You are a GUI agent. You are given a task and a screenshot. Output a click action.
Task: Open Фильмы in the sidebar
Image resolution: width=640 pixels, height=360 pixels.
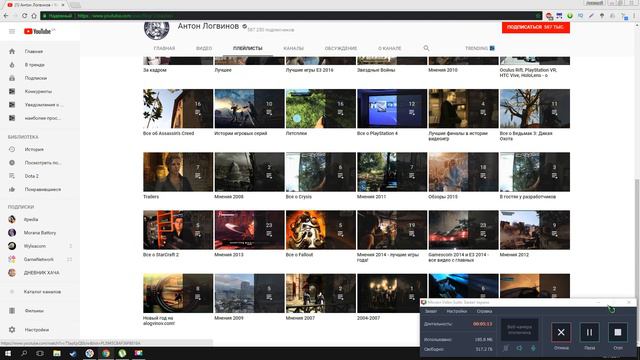tap(34, 311)
